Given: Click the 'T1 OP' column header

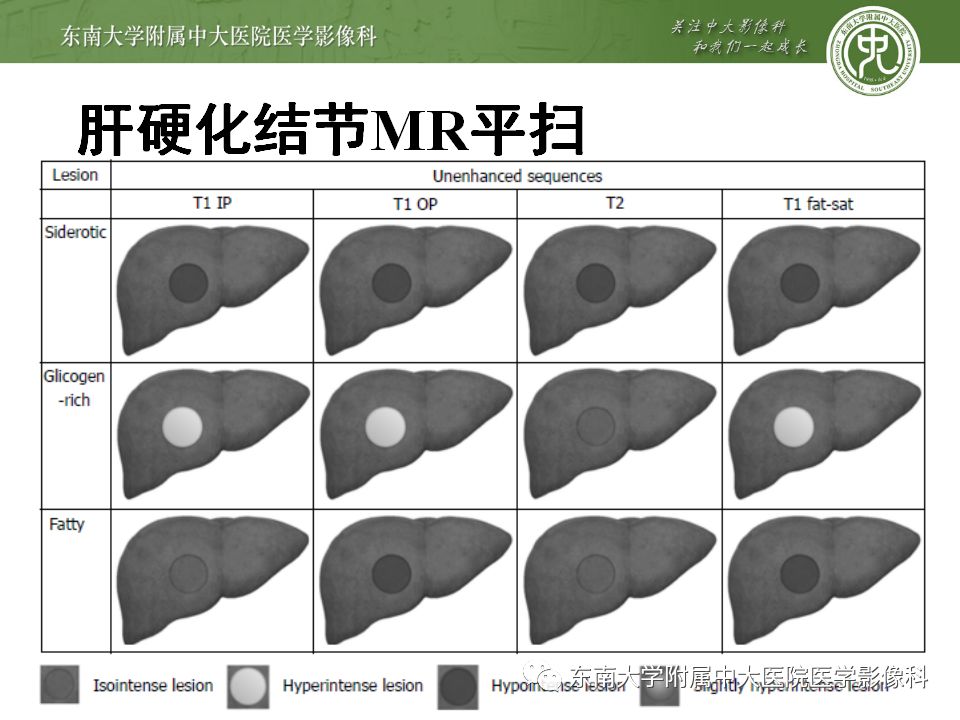Looking at the screenshot, I should point(415,204).
